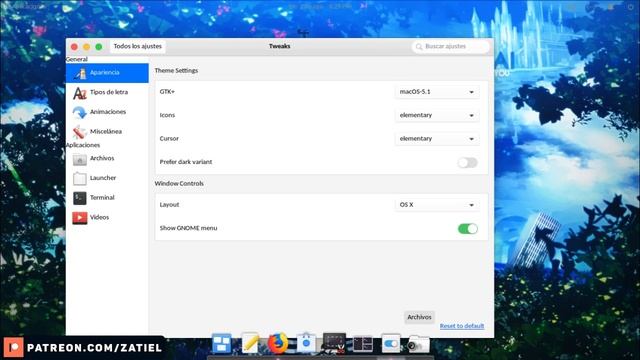Open Terminal tweaks in sidebar
640x360 pixels.
pyautogui.click(x=107, y=198)
